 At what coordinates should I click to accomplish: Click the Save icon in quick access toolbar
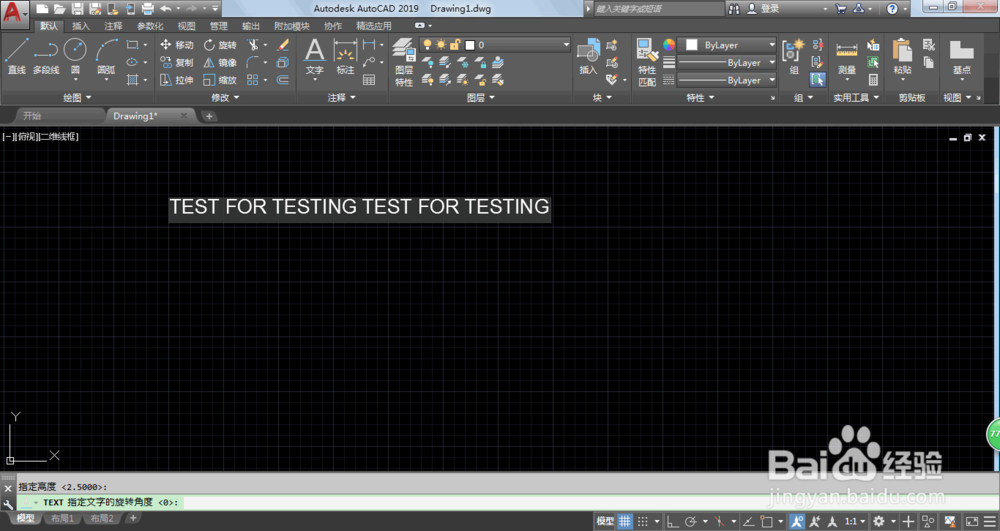point(77,8)
